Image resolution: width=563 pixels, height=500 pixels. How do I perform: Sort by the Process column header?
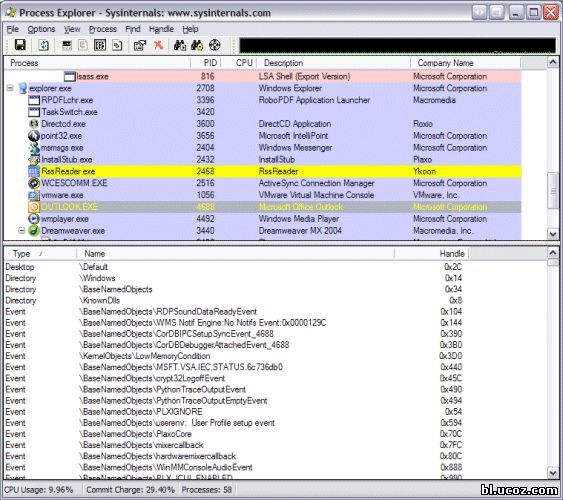97,63
